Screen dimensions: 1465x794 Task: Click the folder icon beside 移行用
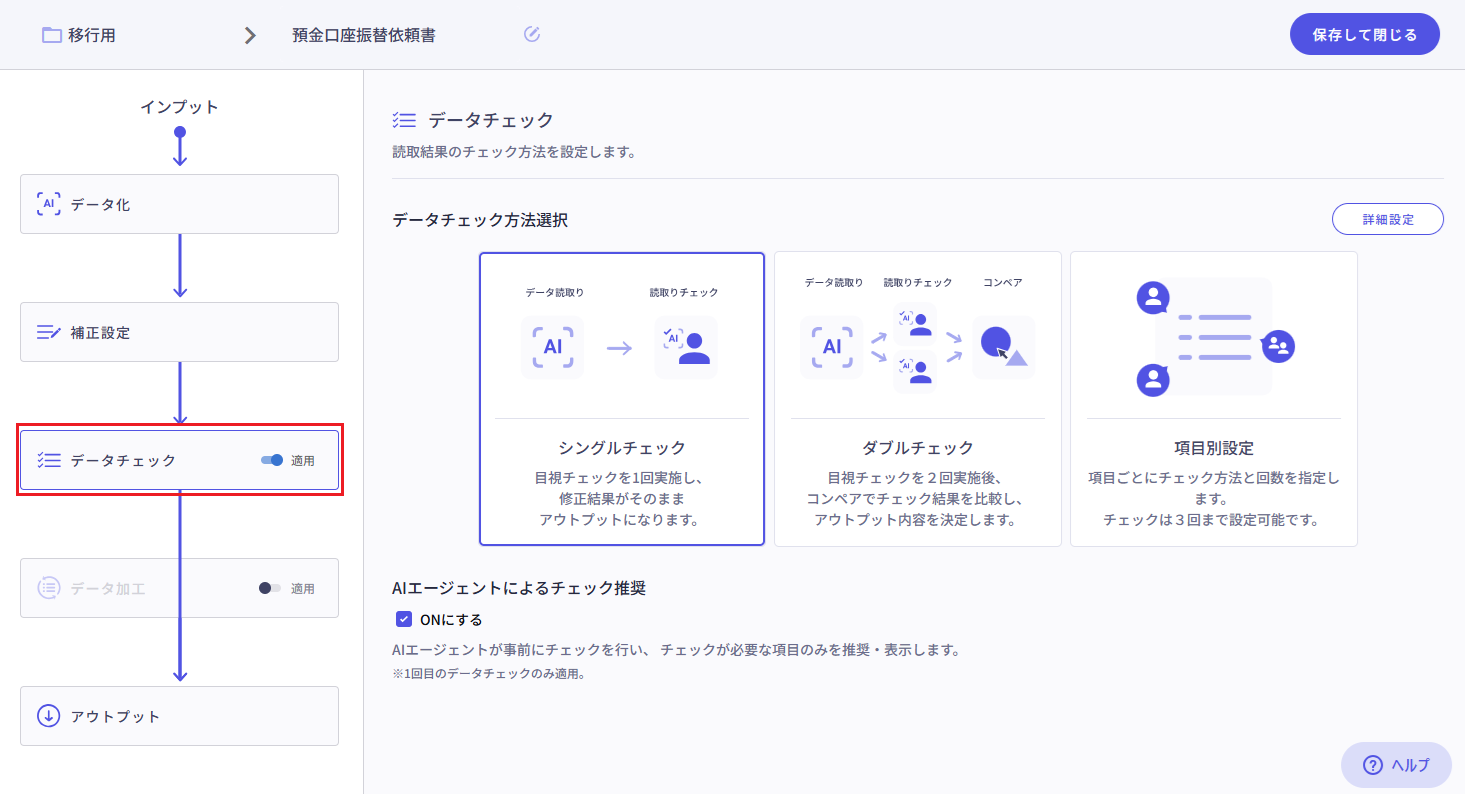point(52,35)
